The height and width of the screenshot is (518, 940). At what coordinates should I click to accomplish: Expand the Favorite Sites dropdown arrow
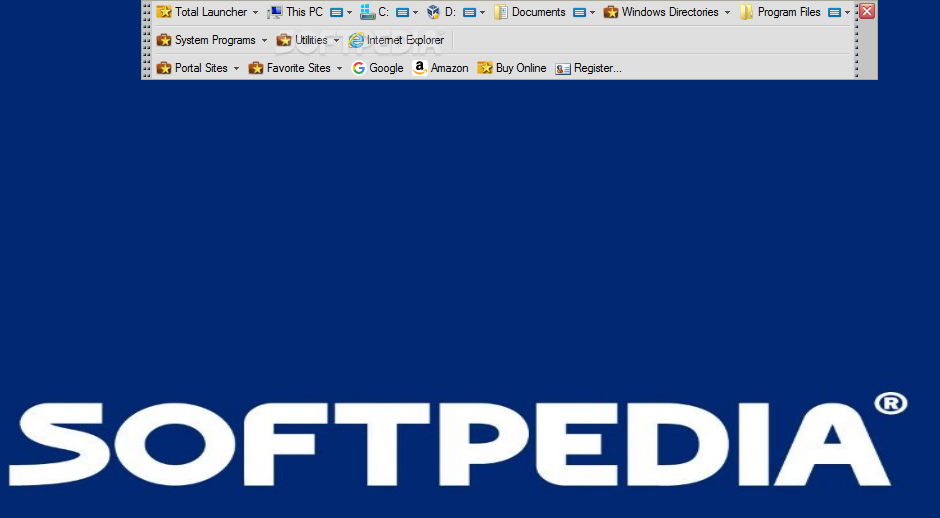coord(339,69)
